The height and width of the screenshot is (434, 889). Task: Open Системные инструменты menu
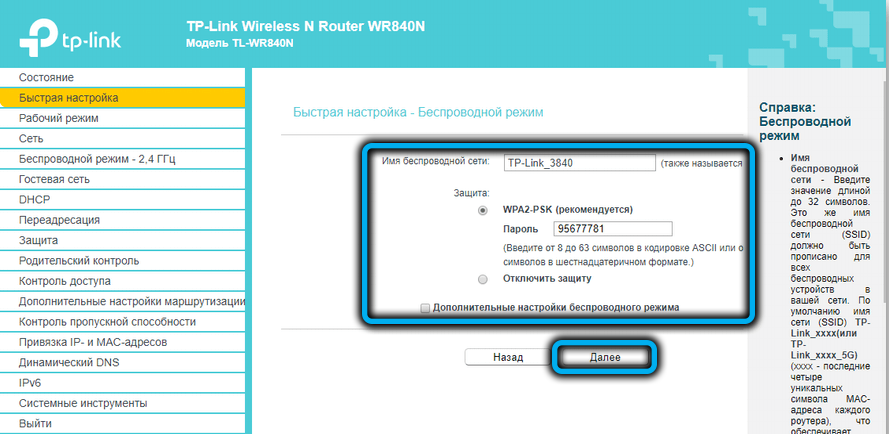[x=83, y=403]
